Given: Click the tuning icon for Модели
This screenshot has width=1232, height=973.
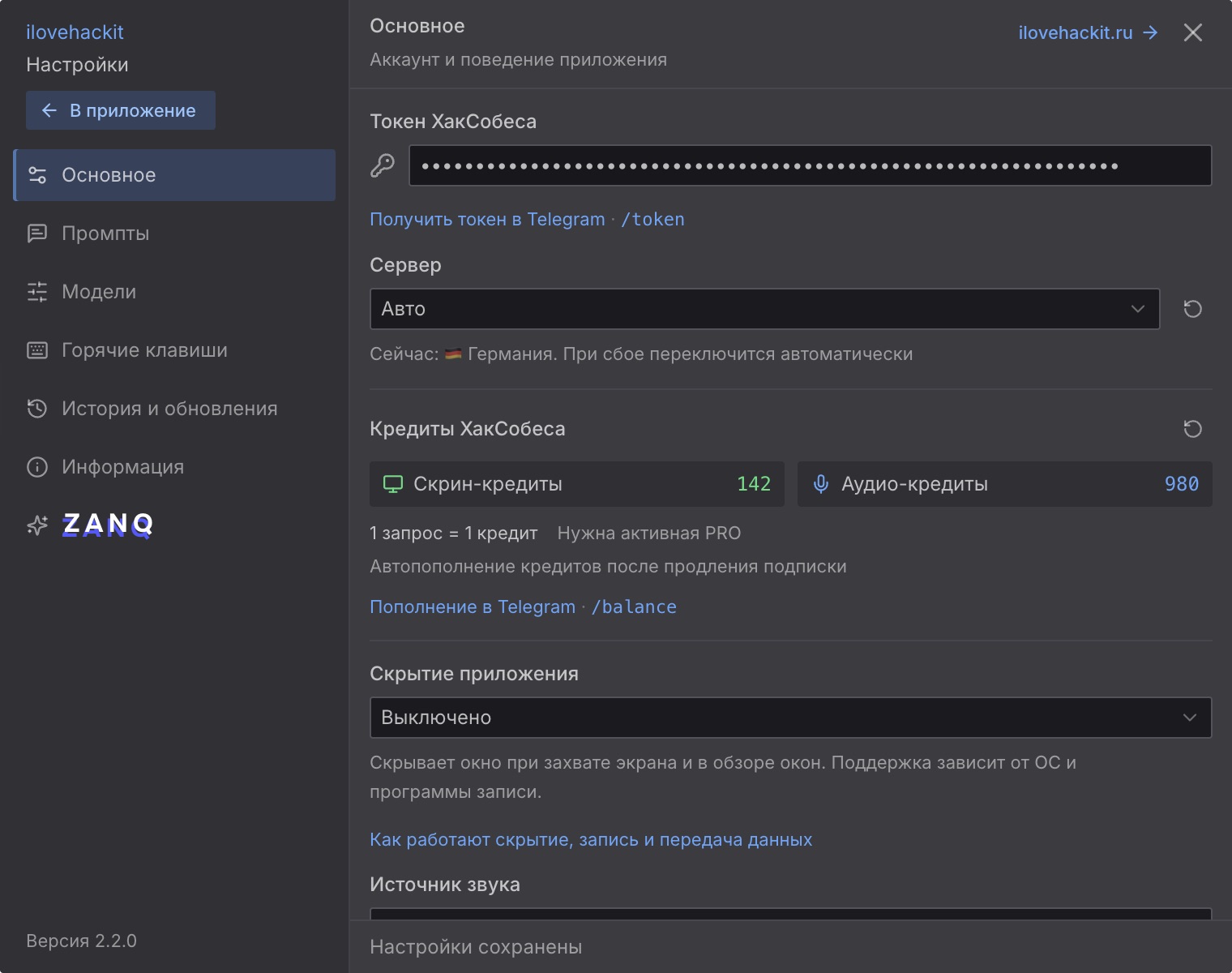Looking at the screenshot, I should point(37,292).
